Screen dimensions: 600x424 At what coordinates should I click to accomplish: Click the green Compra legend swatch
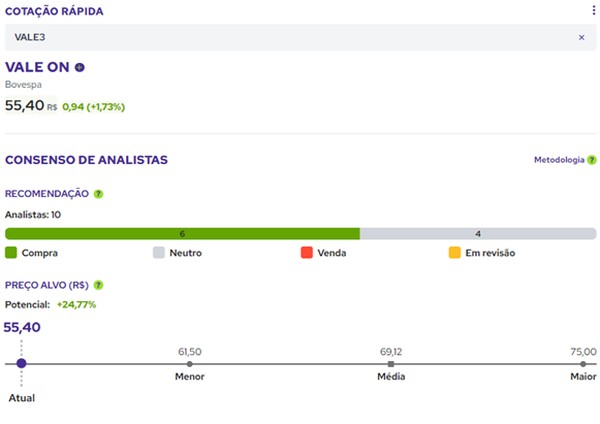point(11,253)
